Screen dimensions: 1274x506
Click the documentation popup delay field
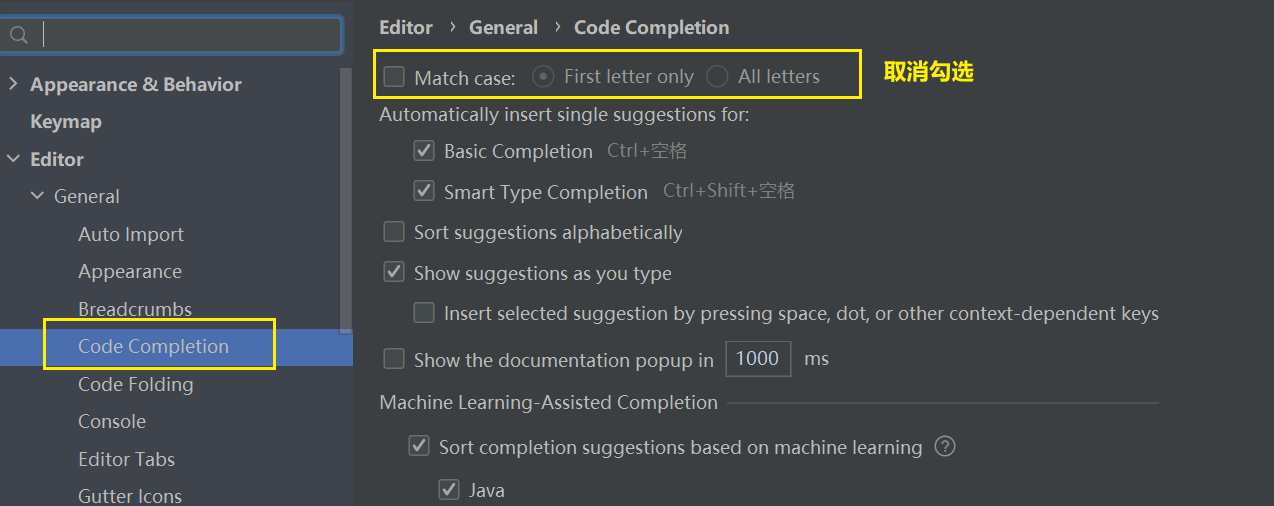click(x=758, y=359)
